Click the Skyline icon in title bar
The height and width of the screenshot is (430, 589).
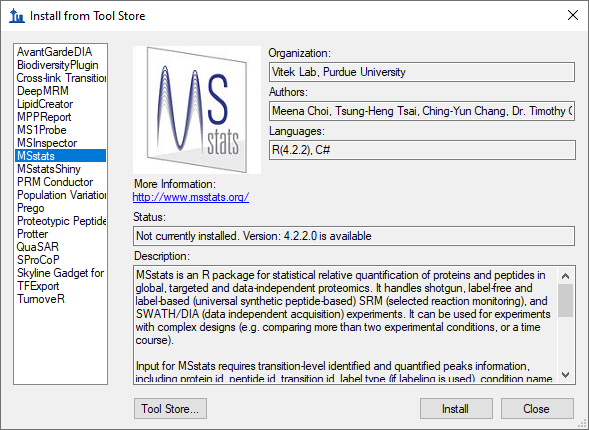(x=17, y=16)
